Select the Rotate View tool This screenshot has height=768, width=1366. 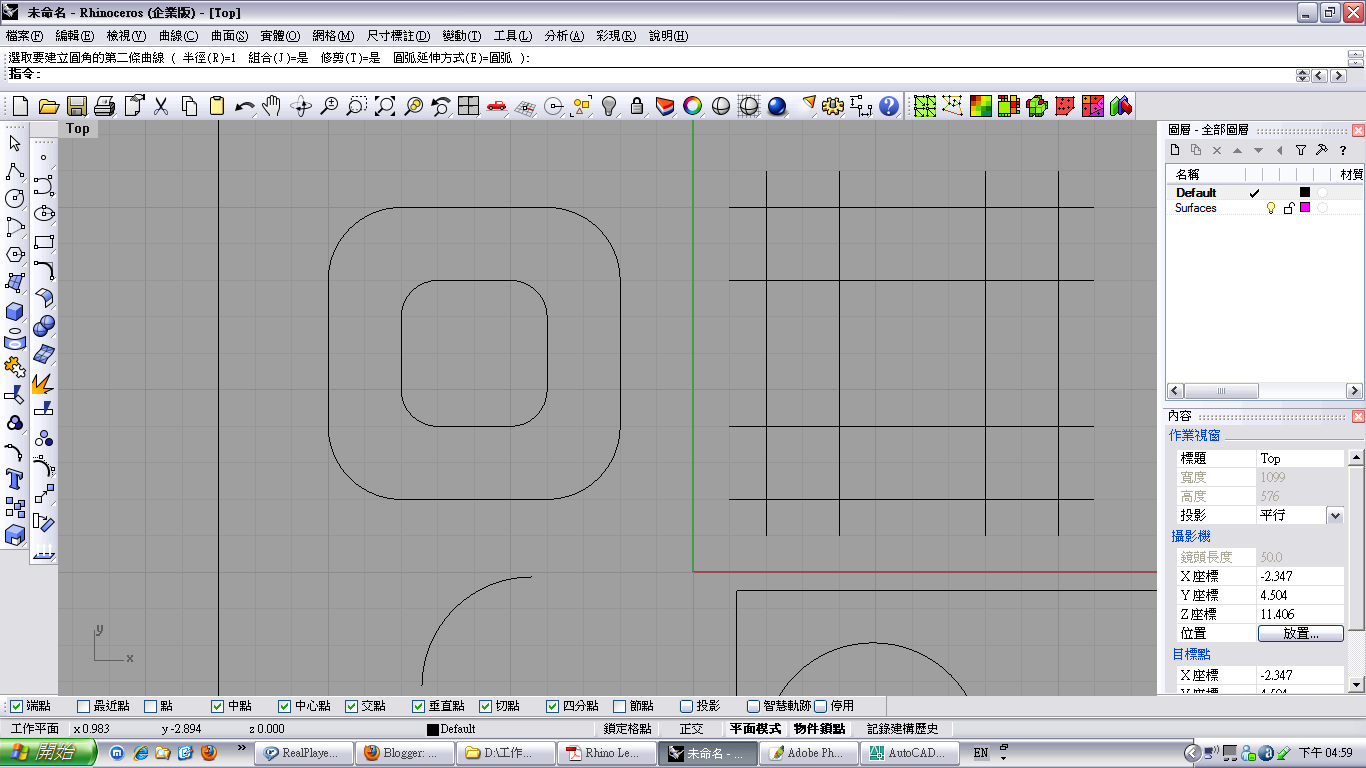[x=301, y=105]
